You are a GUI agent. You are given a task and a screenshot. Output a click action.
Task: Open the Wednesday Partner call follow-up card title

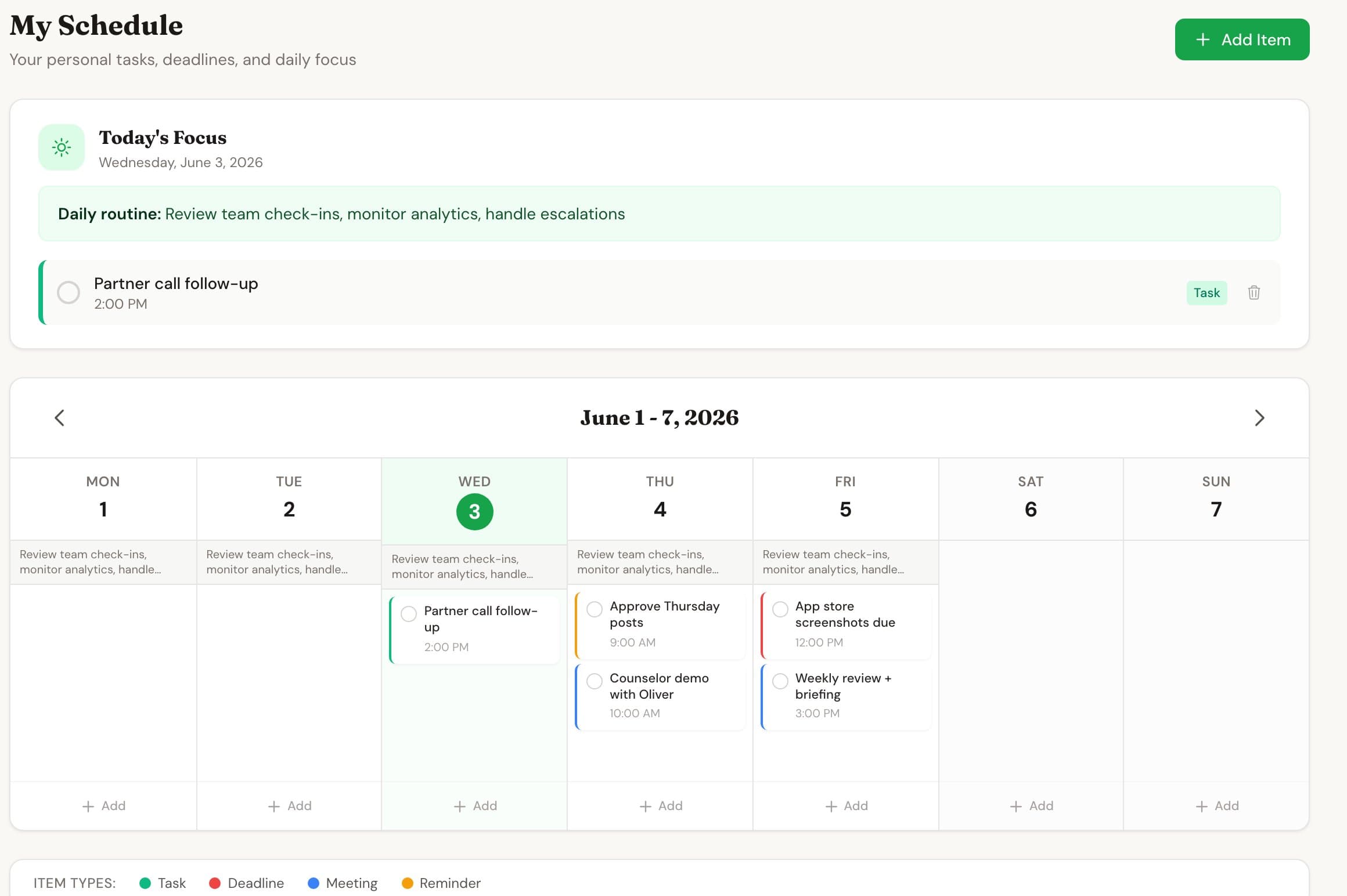coord(481,619)
